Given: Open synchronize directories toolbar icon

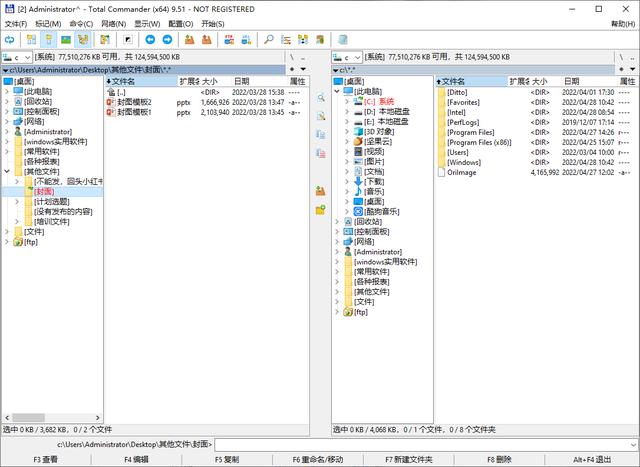Looking at the screenshot, I should (303, 40).
